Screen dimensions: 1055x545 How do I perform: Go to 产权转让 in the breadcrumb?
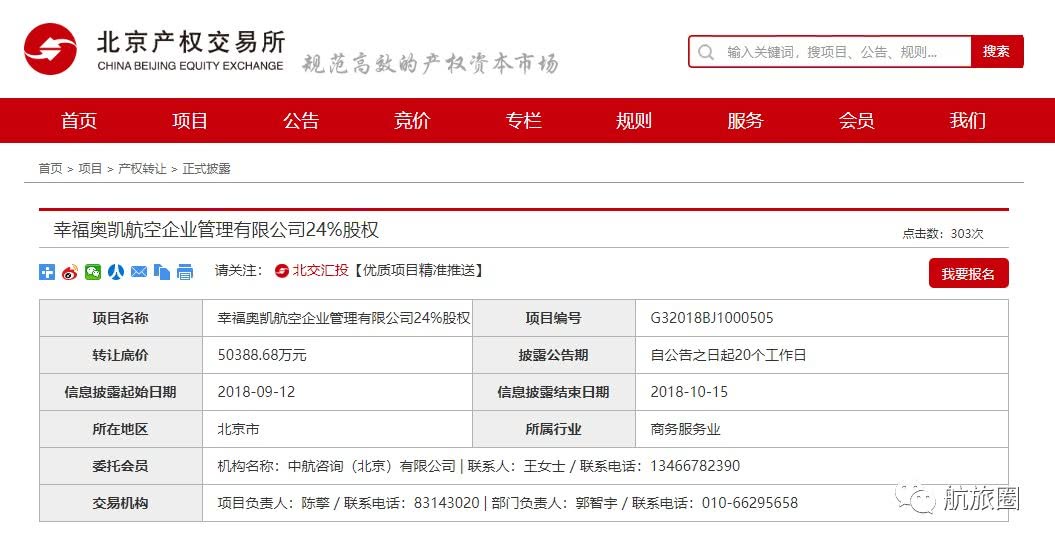coord(142,168)
